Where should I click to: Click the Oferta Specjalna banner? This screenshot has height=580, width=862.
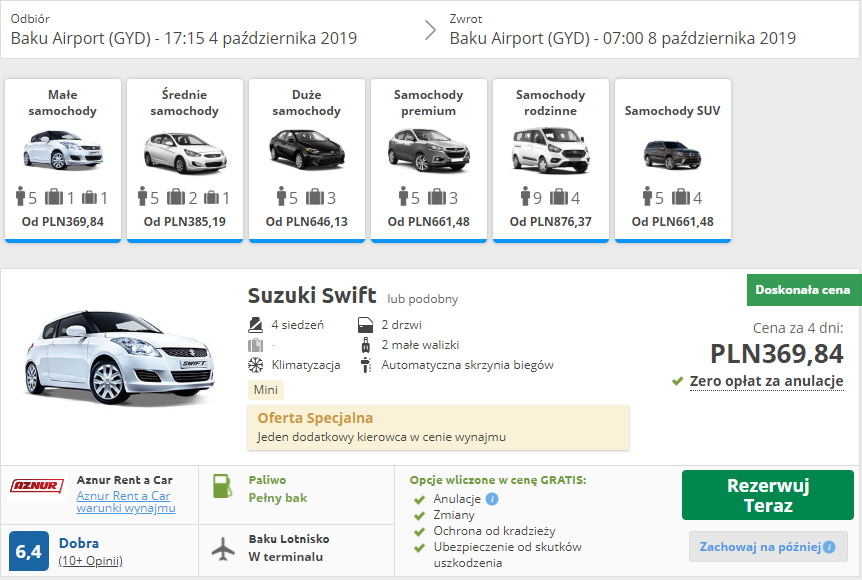(x=439, y=428)
